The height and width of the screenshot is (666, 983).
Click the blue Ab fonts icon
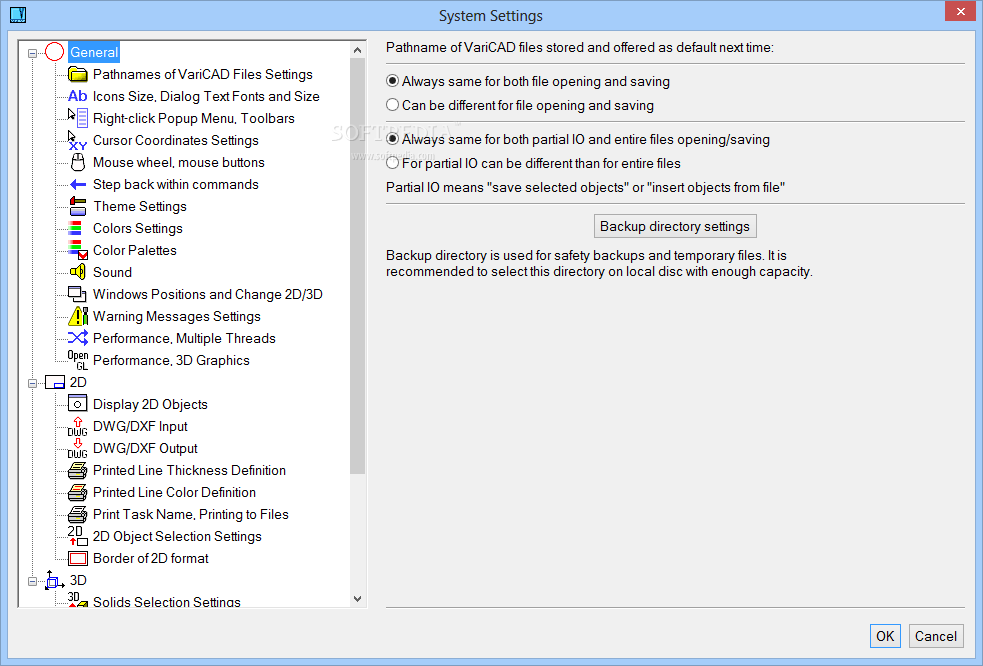[78, 96]
